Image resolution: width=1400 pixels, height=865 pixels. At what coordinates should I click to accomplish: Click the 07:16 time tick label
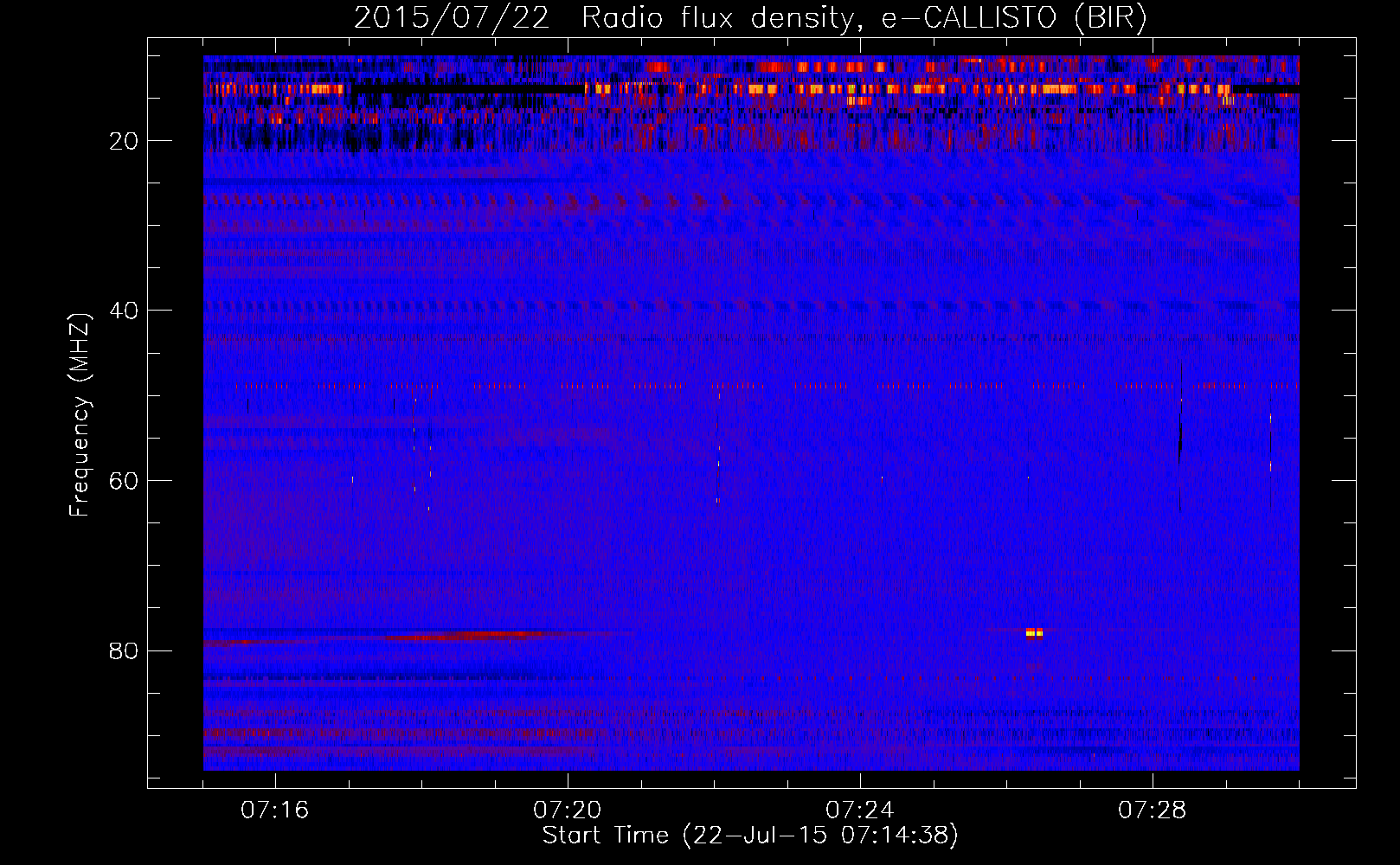(x=275, y=811)
